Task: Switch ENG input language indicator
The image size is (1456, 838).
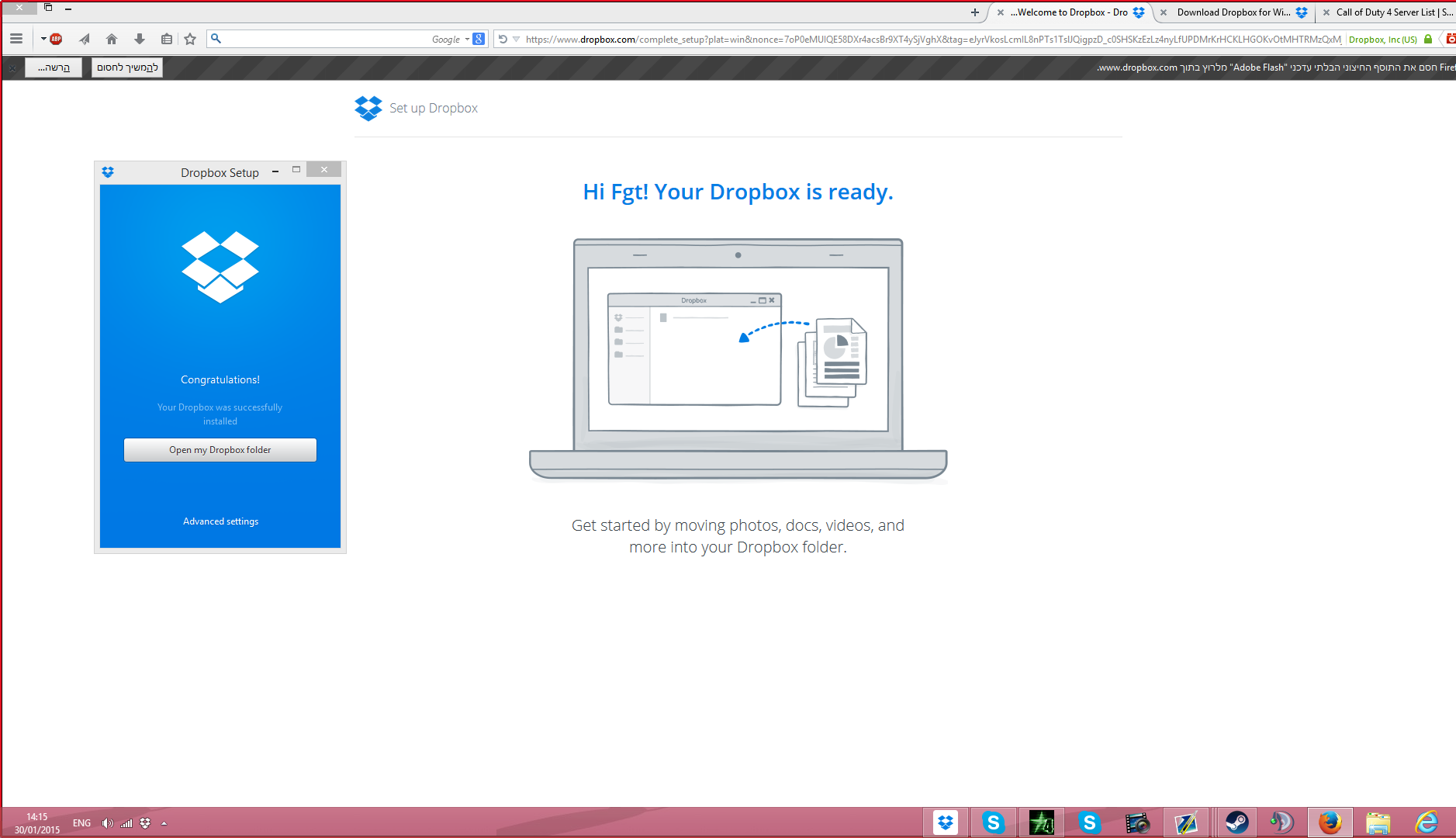Action: 81,823
